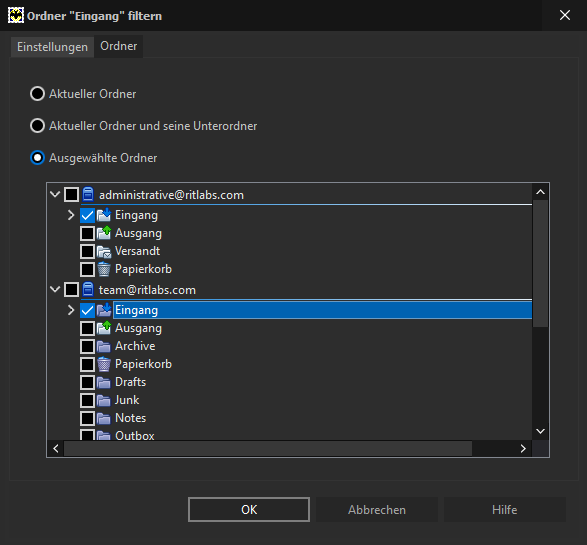
Task: Click the Versandt sent folder icon
Action: pos(104,252)
